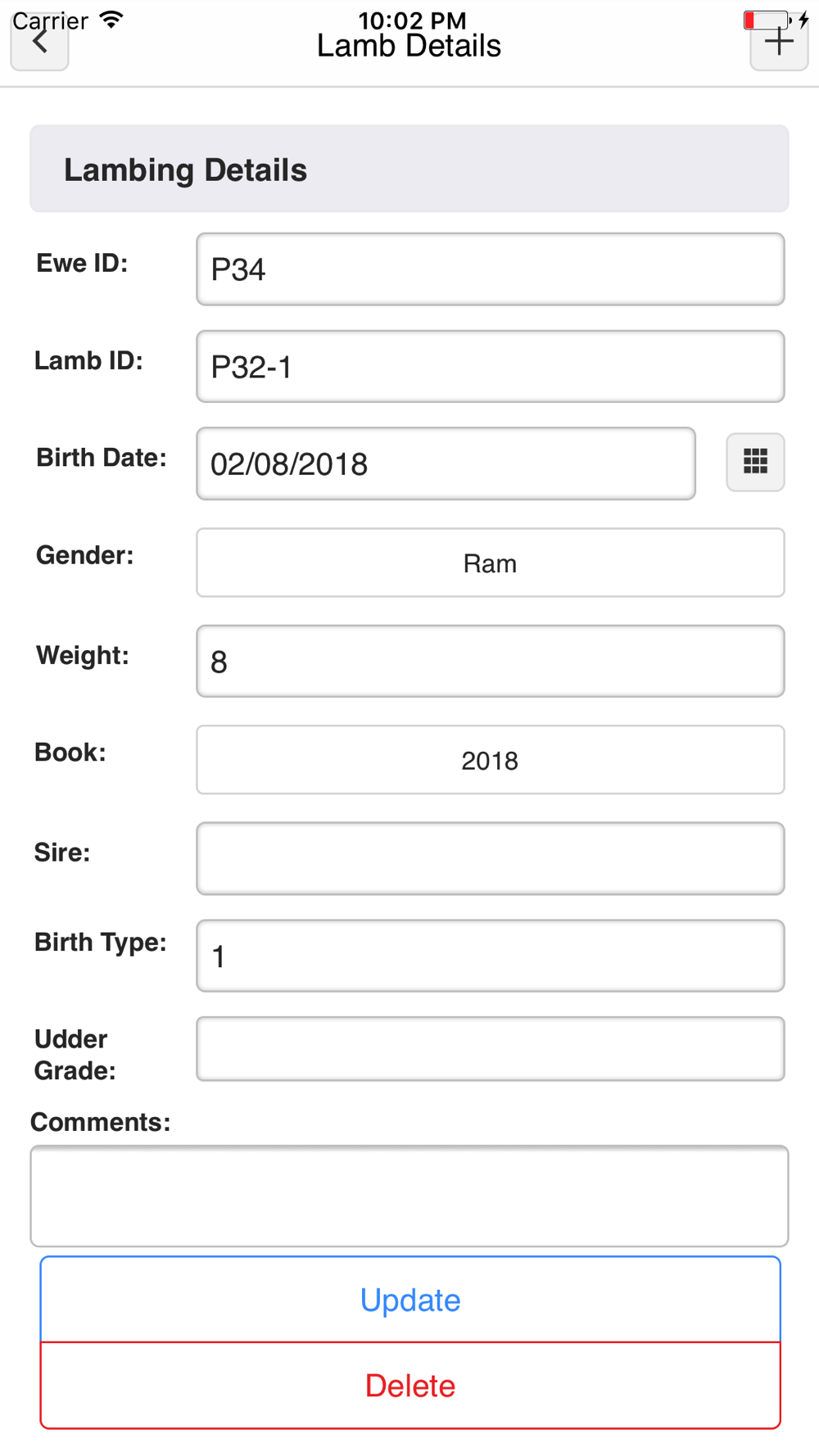Tap the plus icon to add lamb
Screen dimensions: 819x1456
[x=779, y=43]
